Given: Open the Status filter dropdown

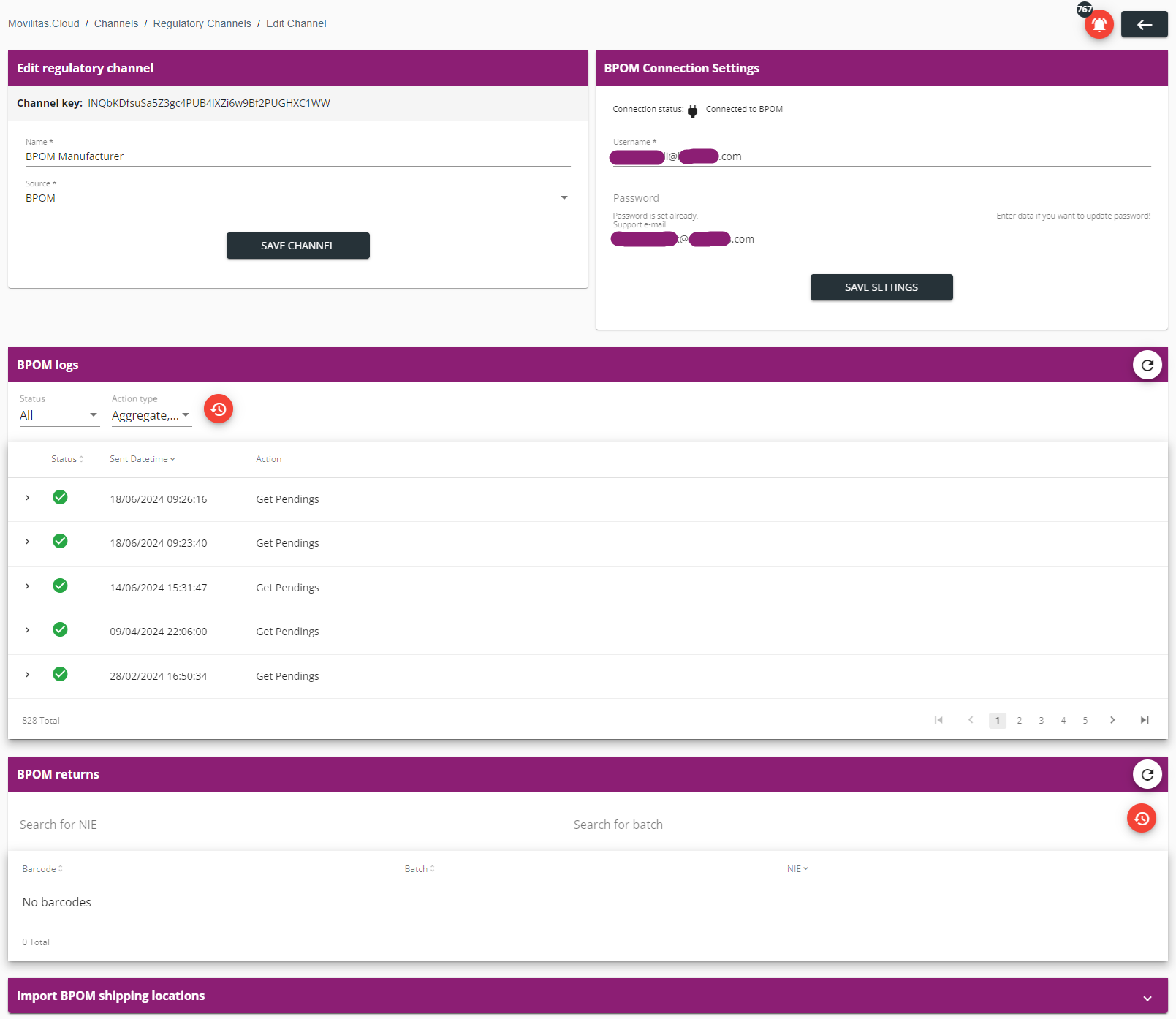Looking at the screenshot, I should click(59, 416).
